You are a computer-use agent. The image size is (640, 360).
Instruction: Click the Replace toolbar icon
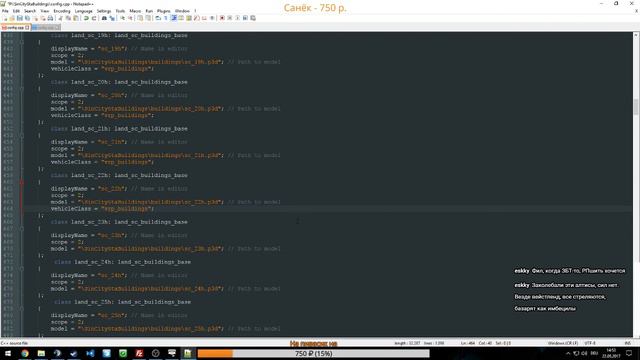point(112,18)
